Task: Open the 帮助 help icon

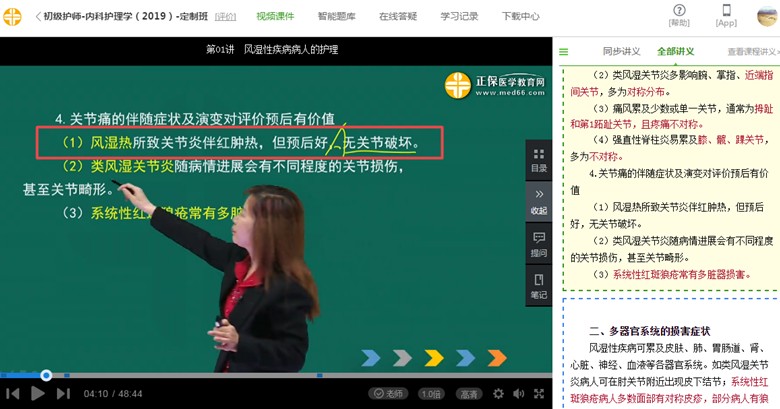Action: click(x=679, y=15)
